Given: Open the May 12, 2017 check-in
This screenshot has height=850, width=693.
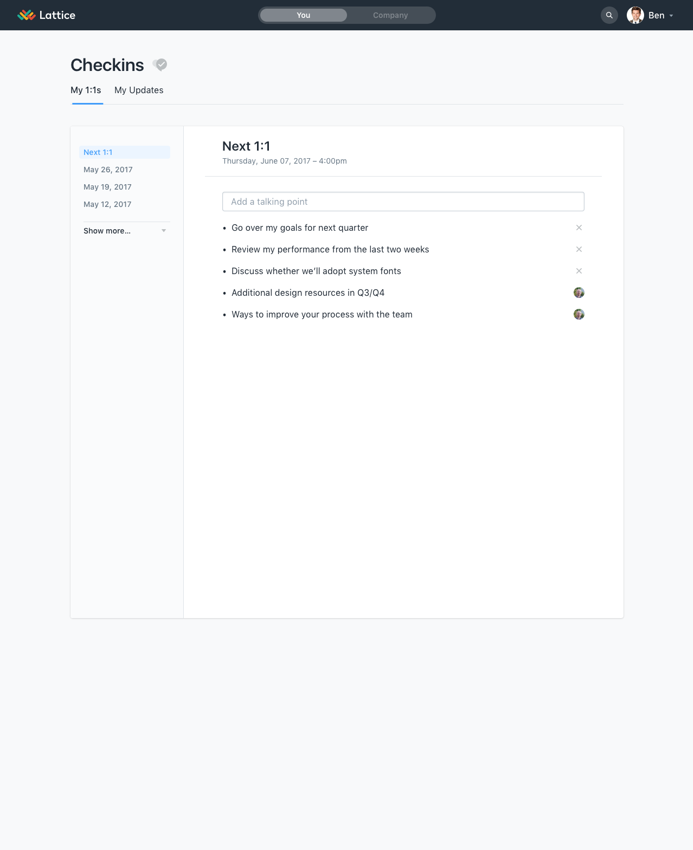Looking at the screenshot, I should (x=107, y=204).
